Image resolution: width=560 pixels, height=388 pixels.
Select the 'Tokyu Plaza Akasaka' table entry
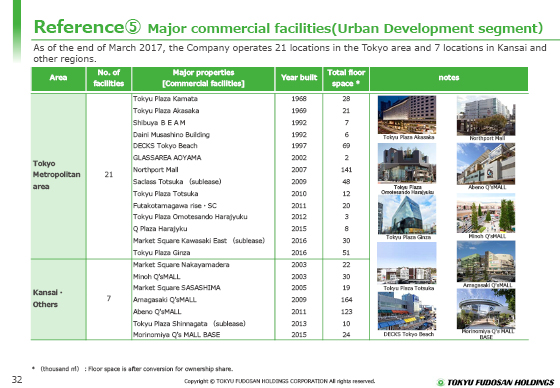coord(166,111)
